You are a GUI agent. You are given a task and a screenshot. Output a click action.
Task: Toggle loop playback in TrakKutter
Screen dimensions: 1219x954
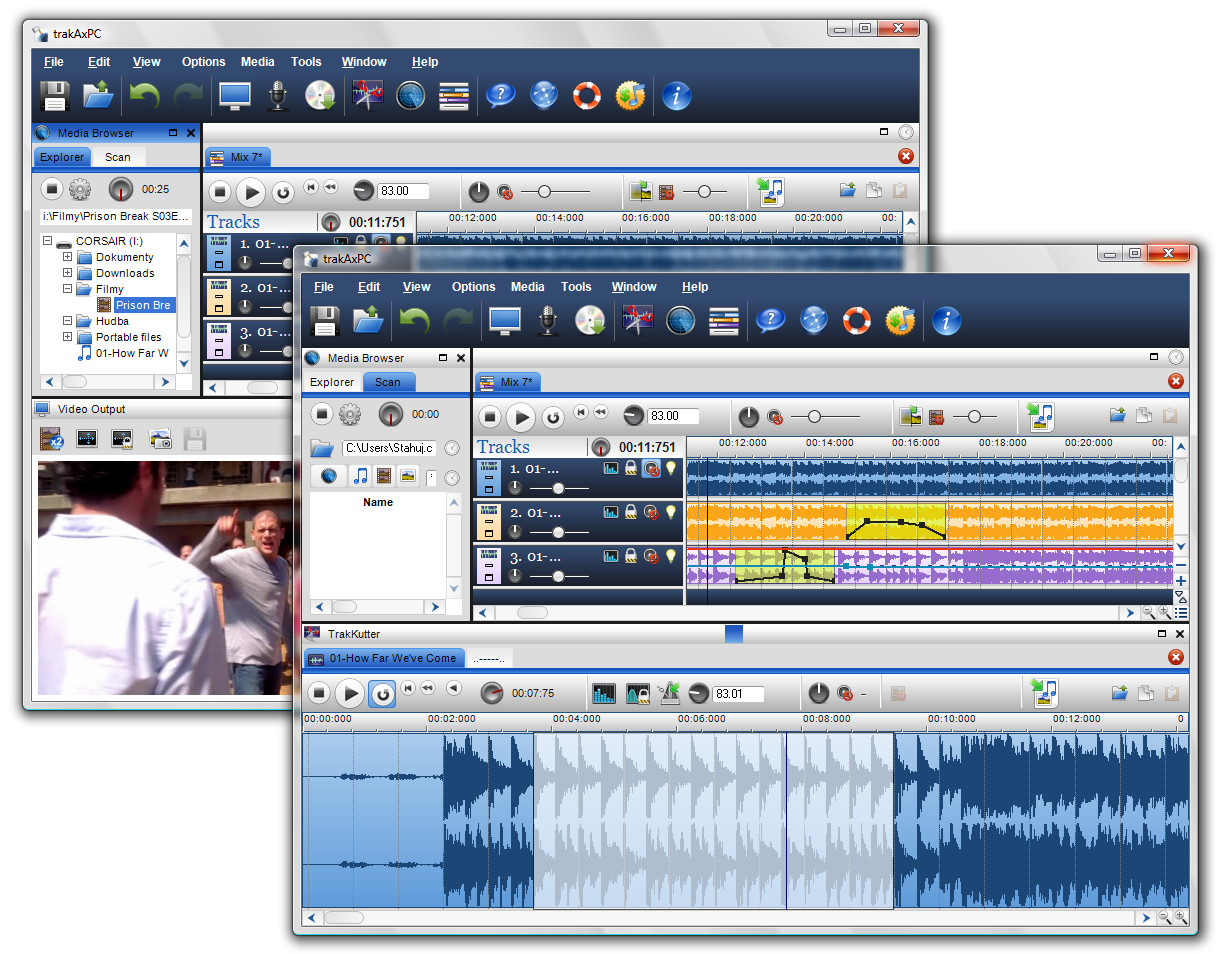click(381, 693)
